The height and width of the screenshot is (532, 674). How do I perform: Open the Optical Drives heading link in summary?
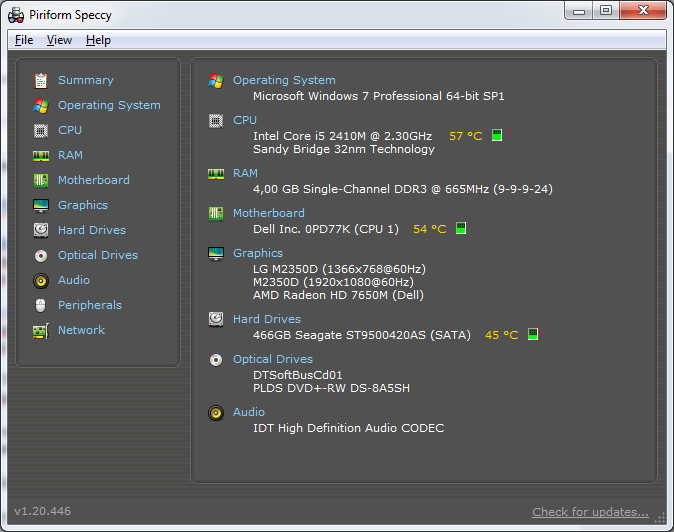pyautogui.click(x=273, y=359)
